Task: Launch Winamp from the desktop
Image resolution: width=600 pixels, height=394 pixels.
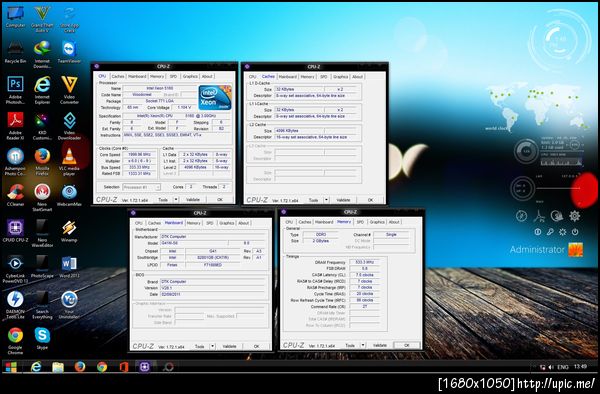Action: pyautogui.click(x=69, y=231)
